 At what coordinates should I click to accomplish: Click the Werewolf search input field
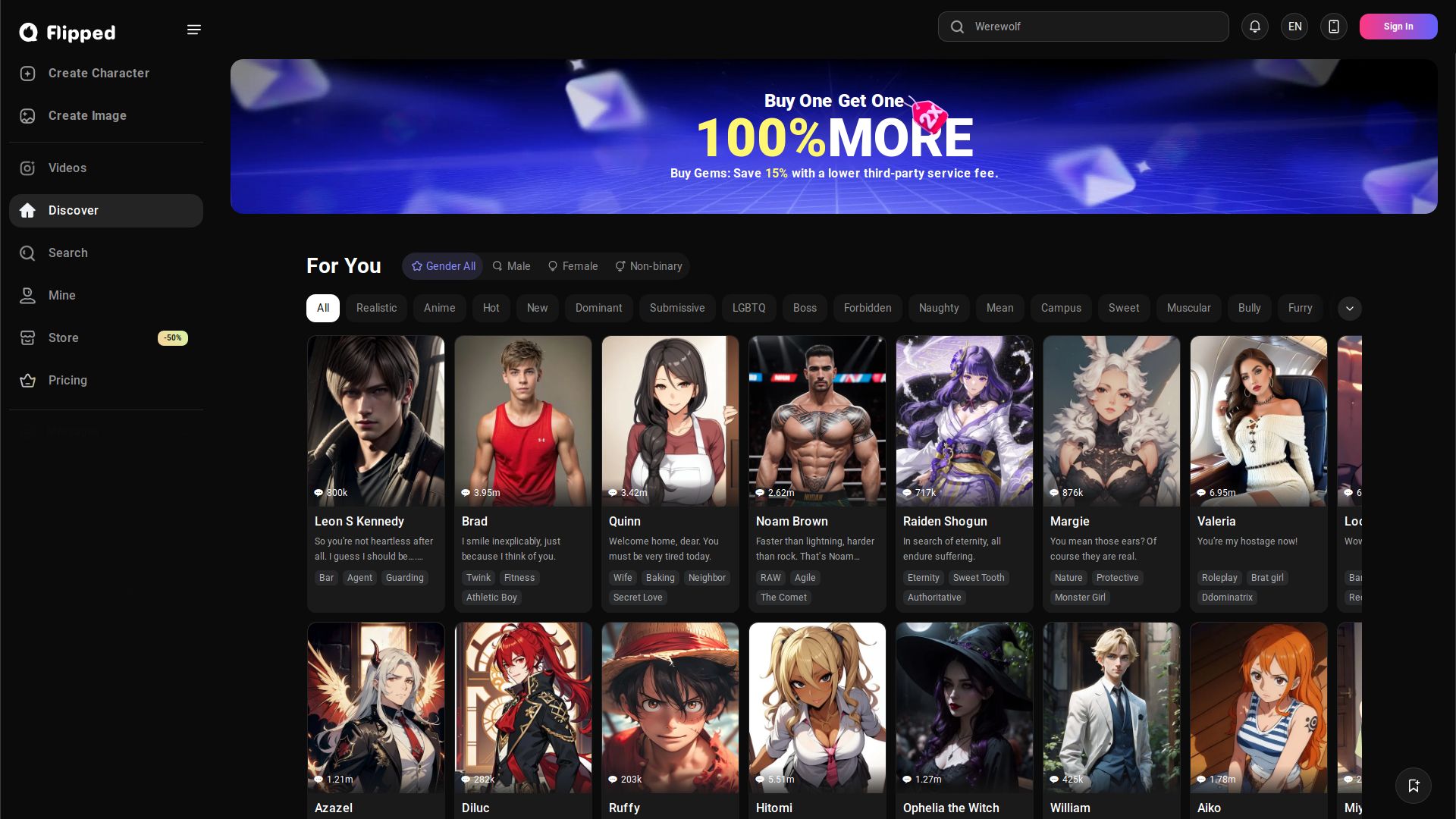point(1084,27)
